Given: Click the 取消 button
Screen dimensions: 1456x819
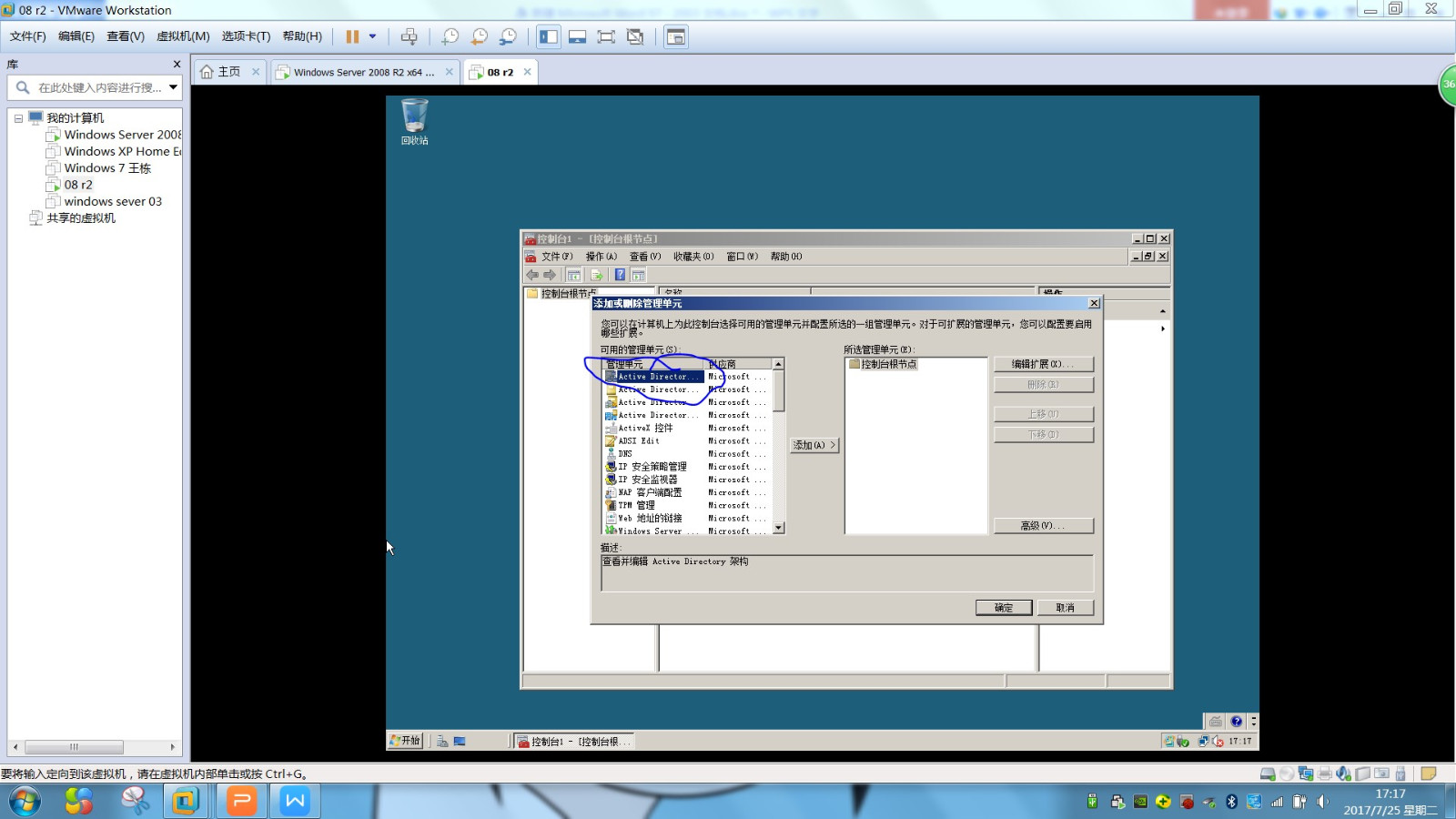Looking at the screenshot, I should pos(1066,608).
